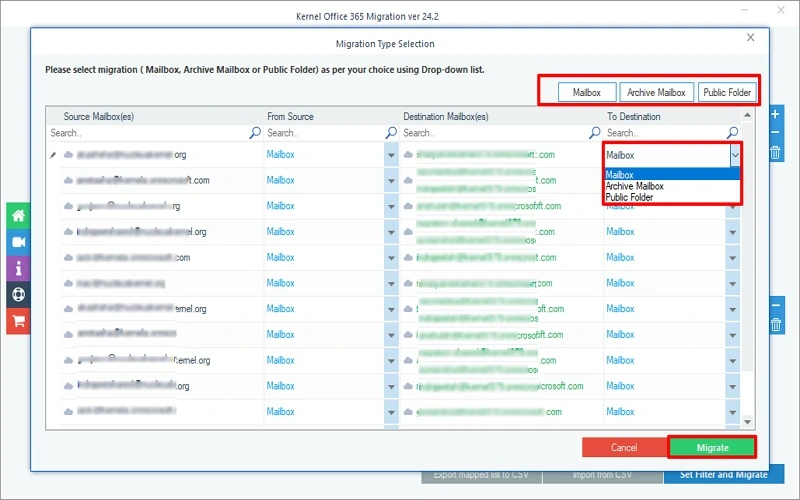800x500 pixels.
Task: Click the Destination Mailbox(es) column header
Action: coord(445,116)
